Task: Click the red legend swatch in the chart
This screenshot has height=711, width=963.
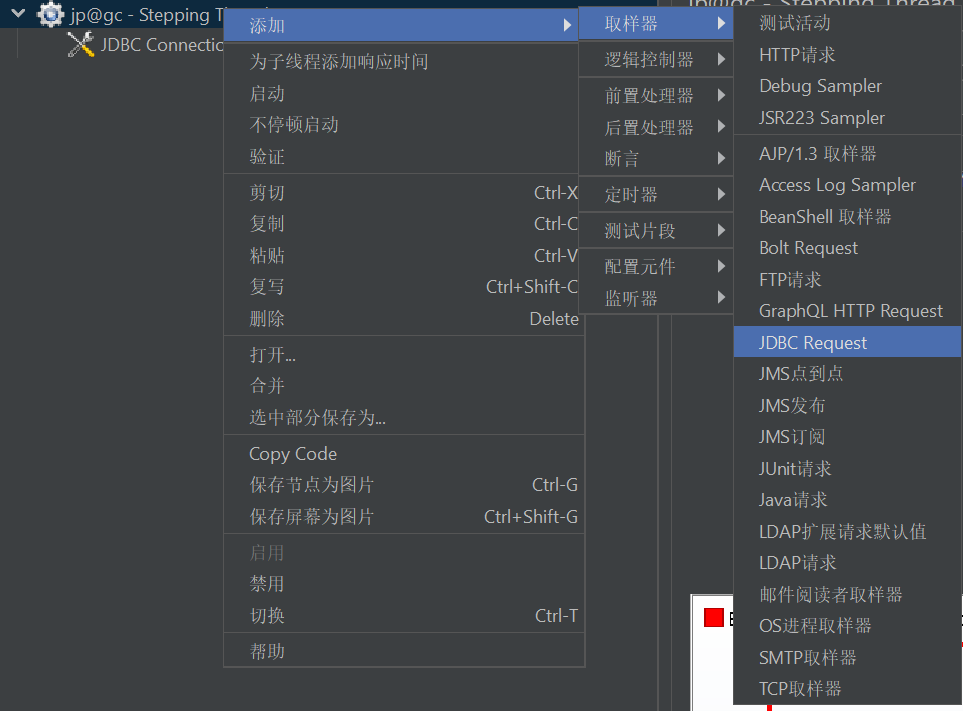Action: coord(714,617)
